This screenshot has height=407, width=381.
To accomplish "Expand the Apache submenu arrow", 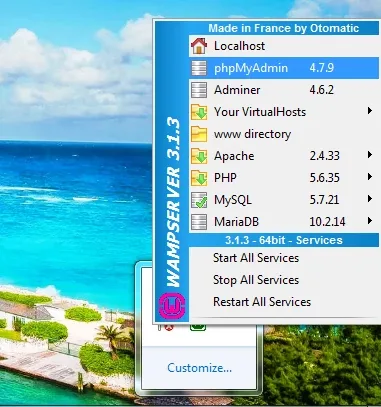I will (370, 155).
